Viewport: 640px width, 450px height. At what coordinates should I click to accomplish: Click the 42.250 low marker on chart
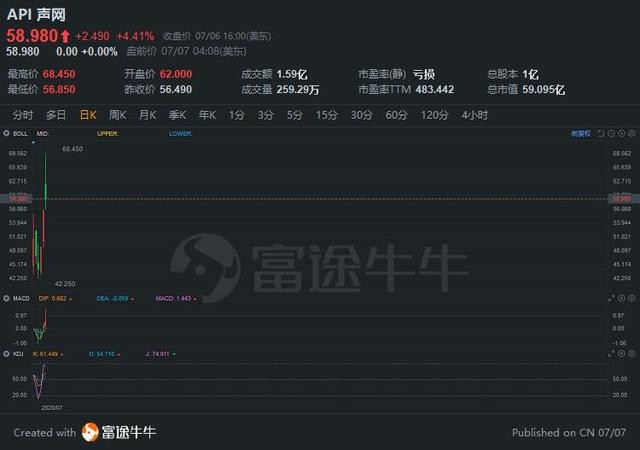point(65,283)
